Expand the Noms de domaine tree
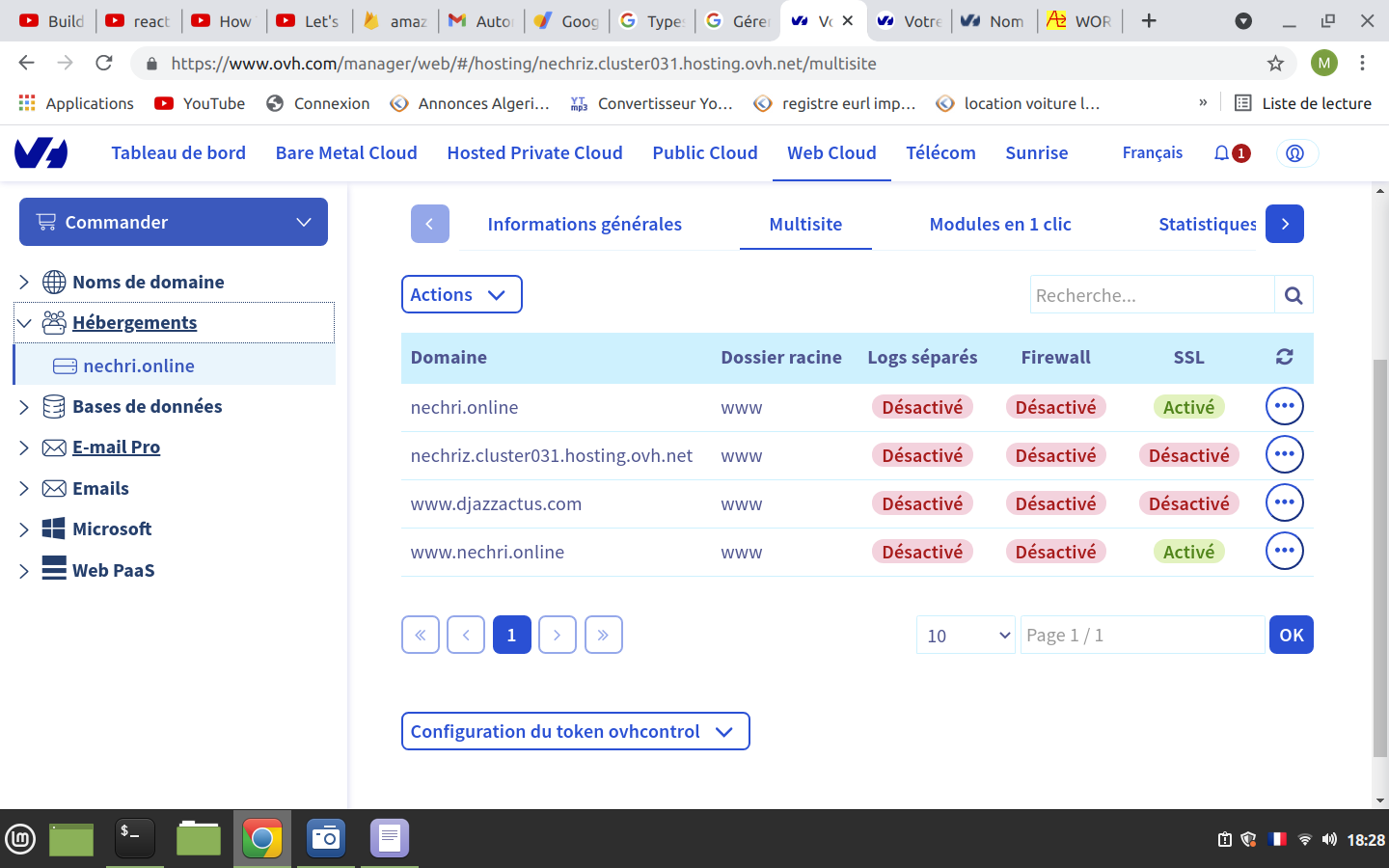The image size is (1389, 868). point(24,282)
